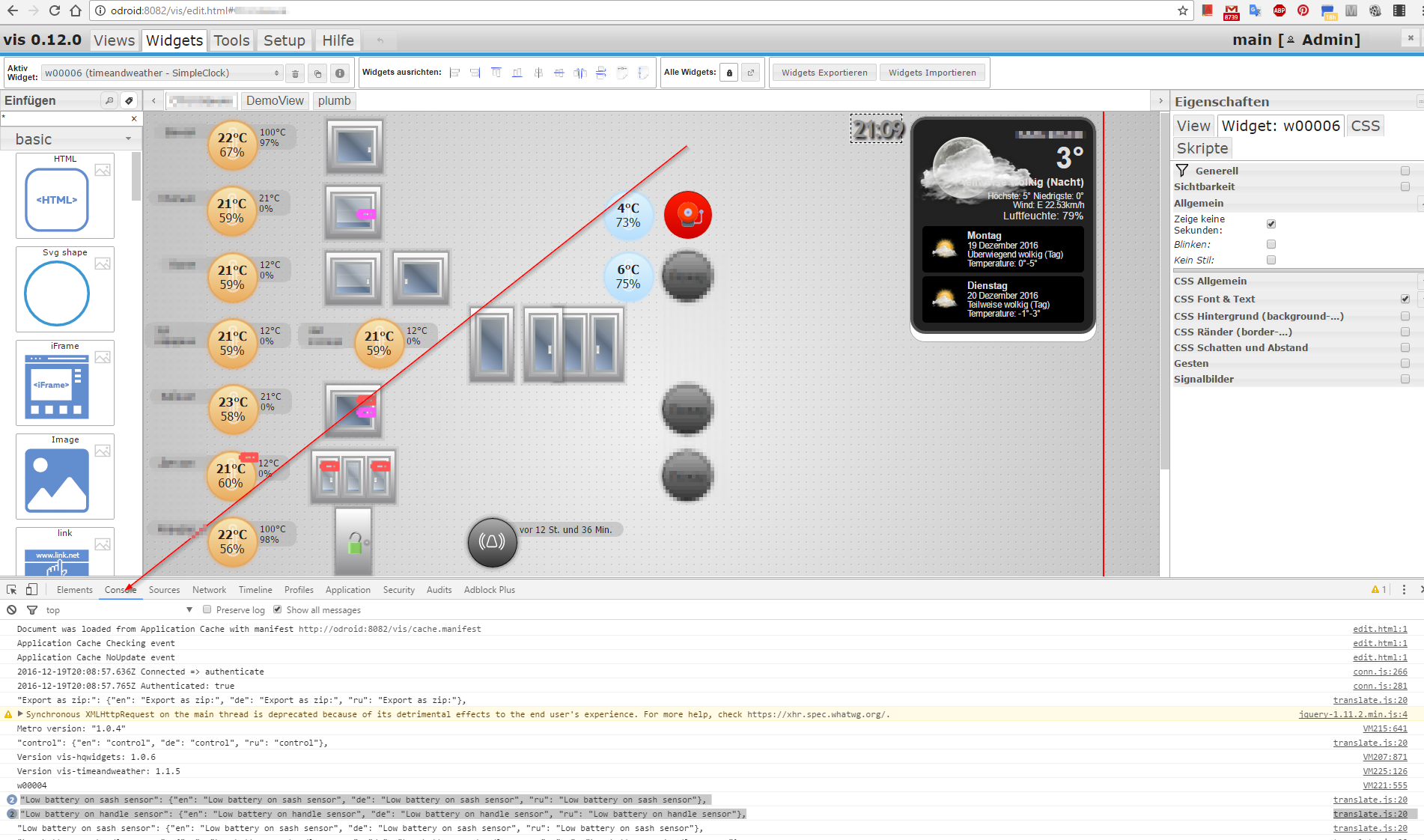
Task: Collapse the properties panel with right arrow
Action: (x=1161, y=100)
